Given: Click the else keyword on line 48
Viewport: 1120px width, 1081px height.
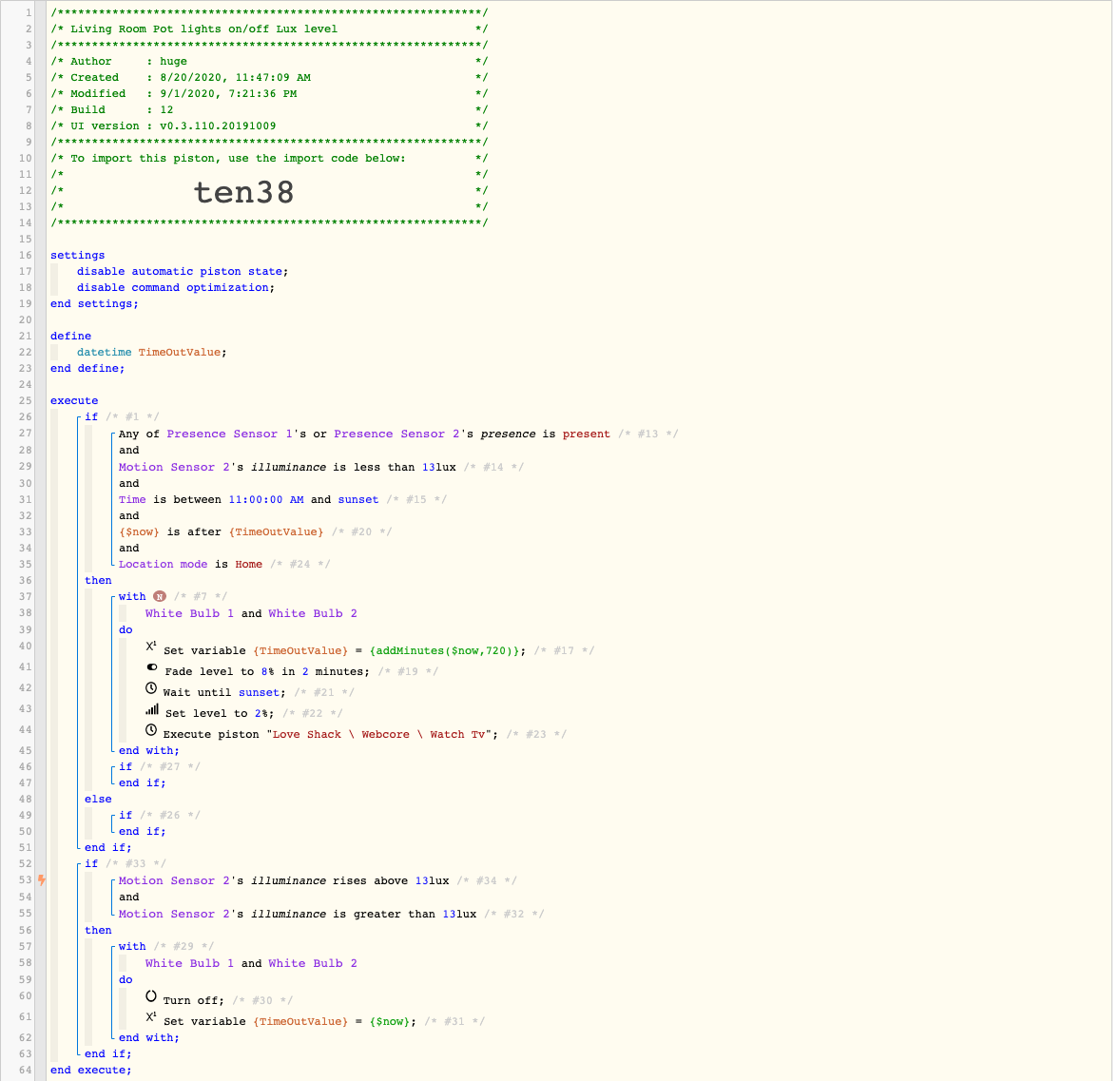Looking at the screenshot, I should click(98, 800).
